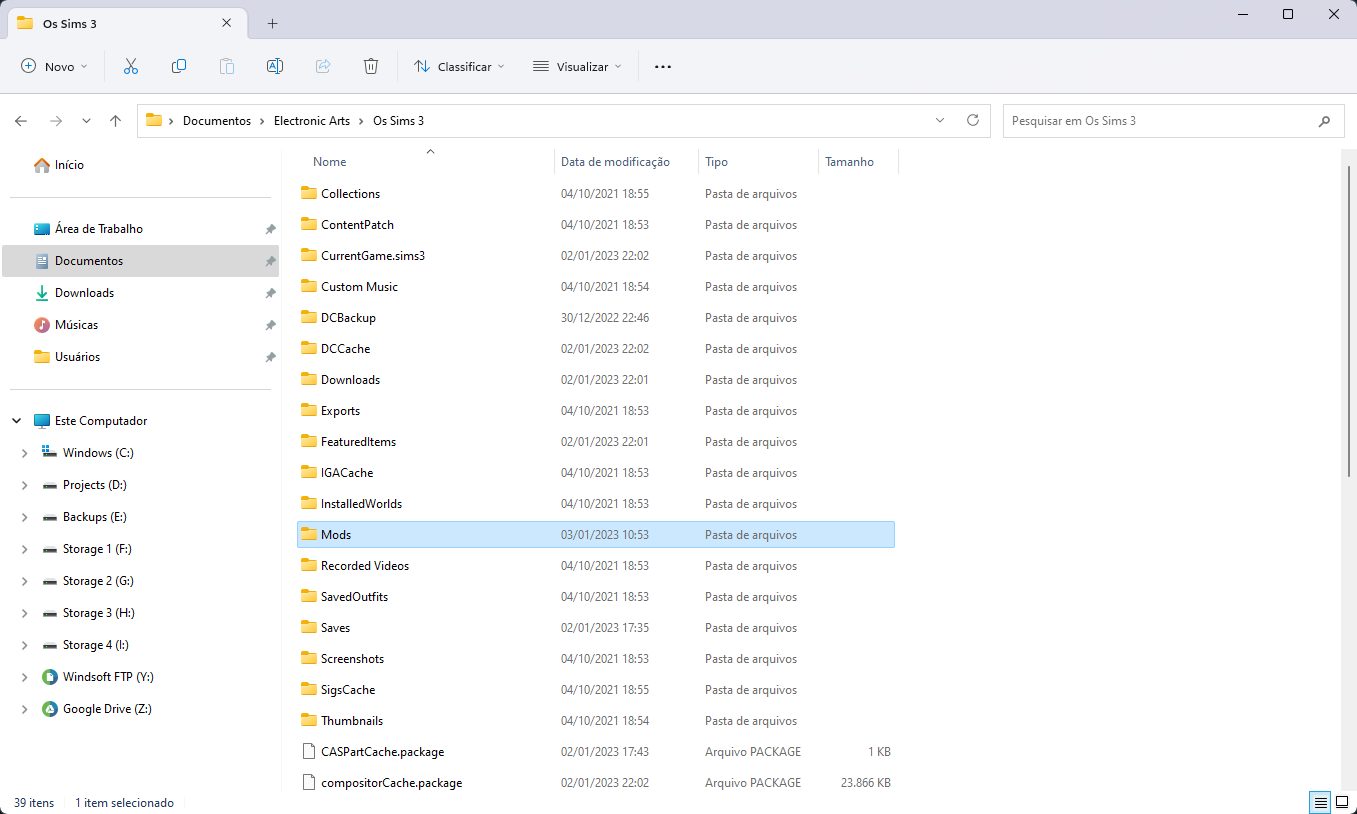Select the compositorCache.package file
This screenshot has height=814, width=1357.
pyautogui.click(x=596, y=783)
